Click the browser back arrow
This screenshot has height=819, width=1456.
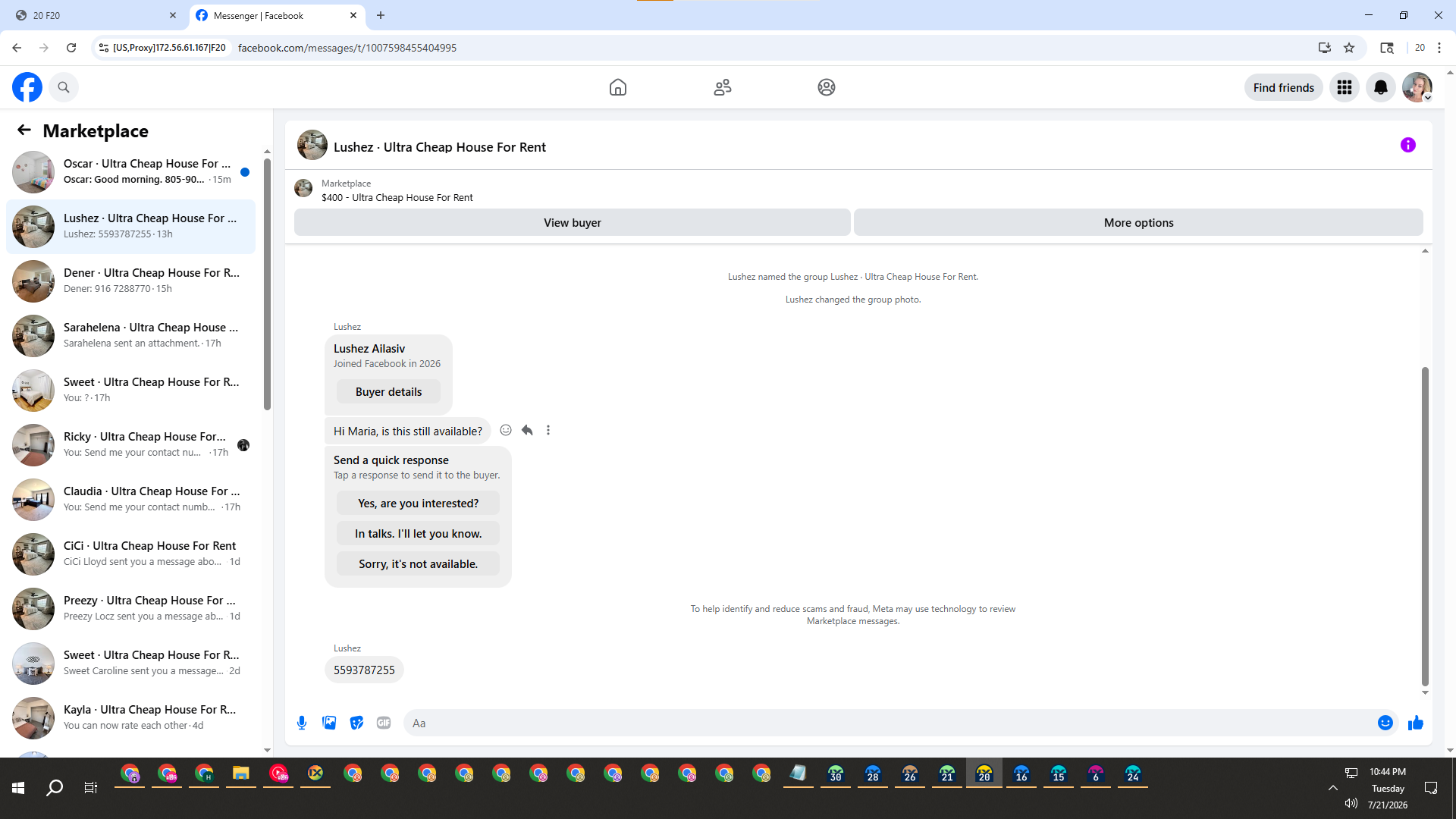(17, 48)
